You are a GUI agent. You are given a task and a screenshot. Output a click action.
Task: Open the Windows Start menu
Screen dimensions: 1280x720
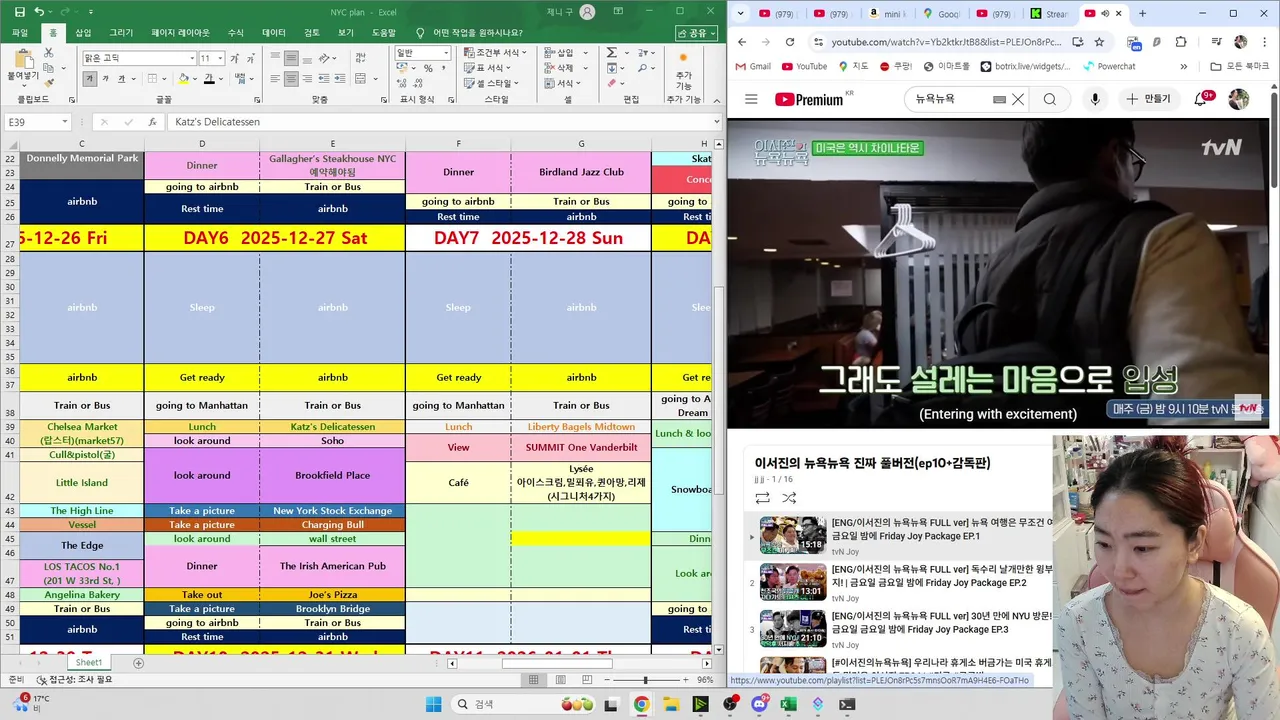tap(433, 704)
